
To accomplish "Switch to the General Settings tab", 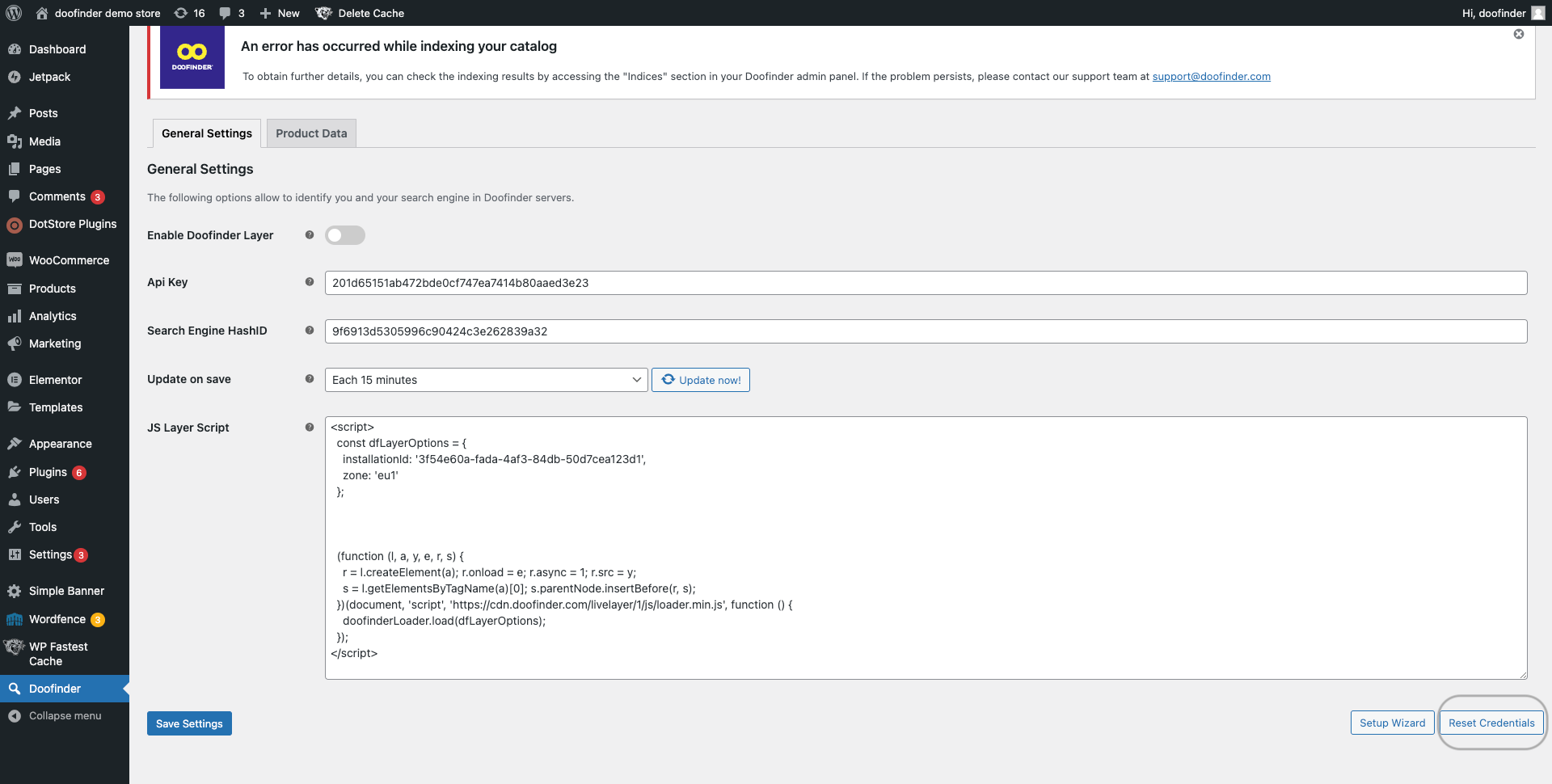I will click(x=207, y=133).
